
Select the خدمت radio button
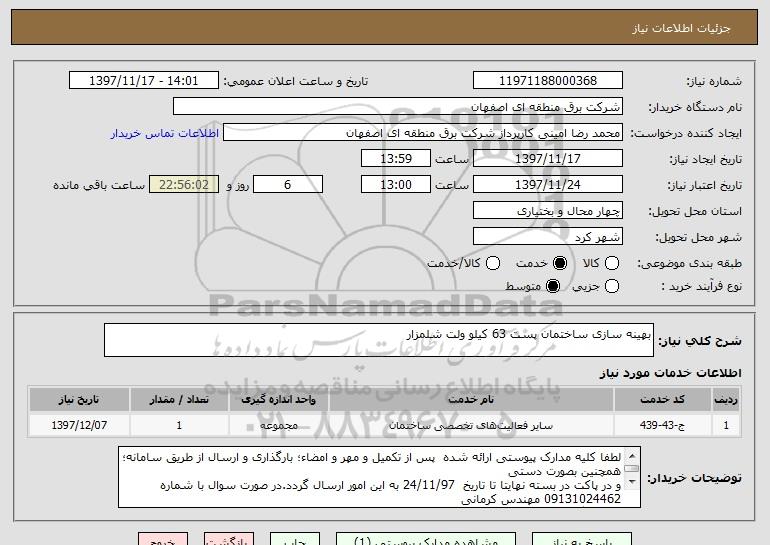coord(559,263)
